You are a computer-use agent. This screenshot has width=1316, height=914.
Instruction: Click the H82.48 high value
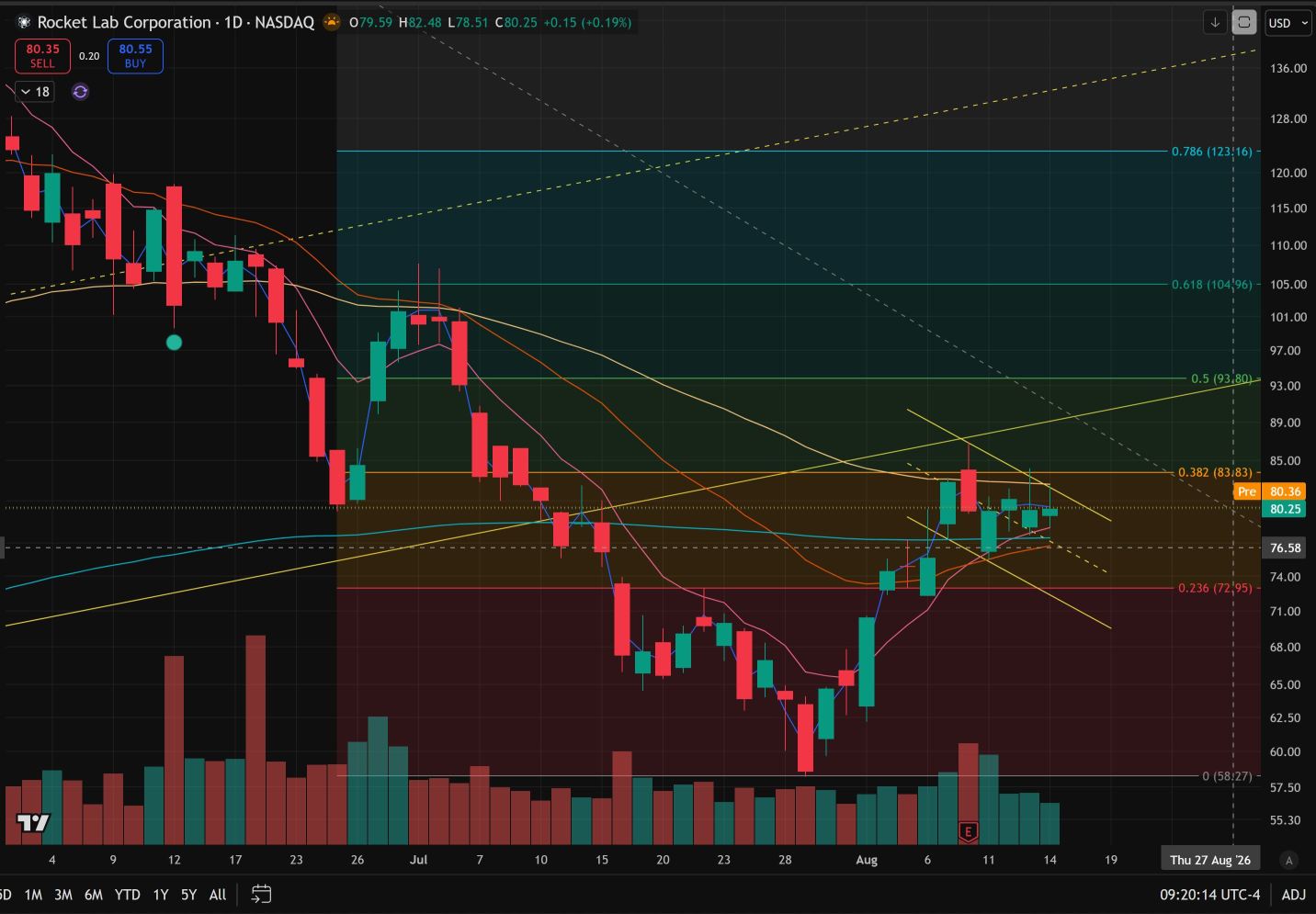pos(420,22)
